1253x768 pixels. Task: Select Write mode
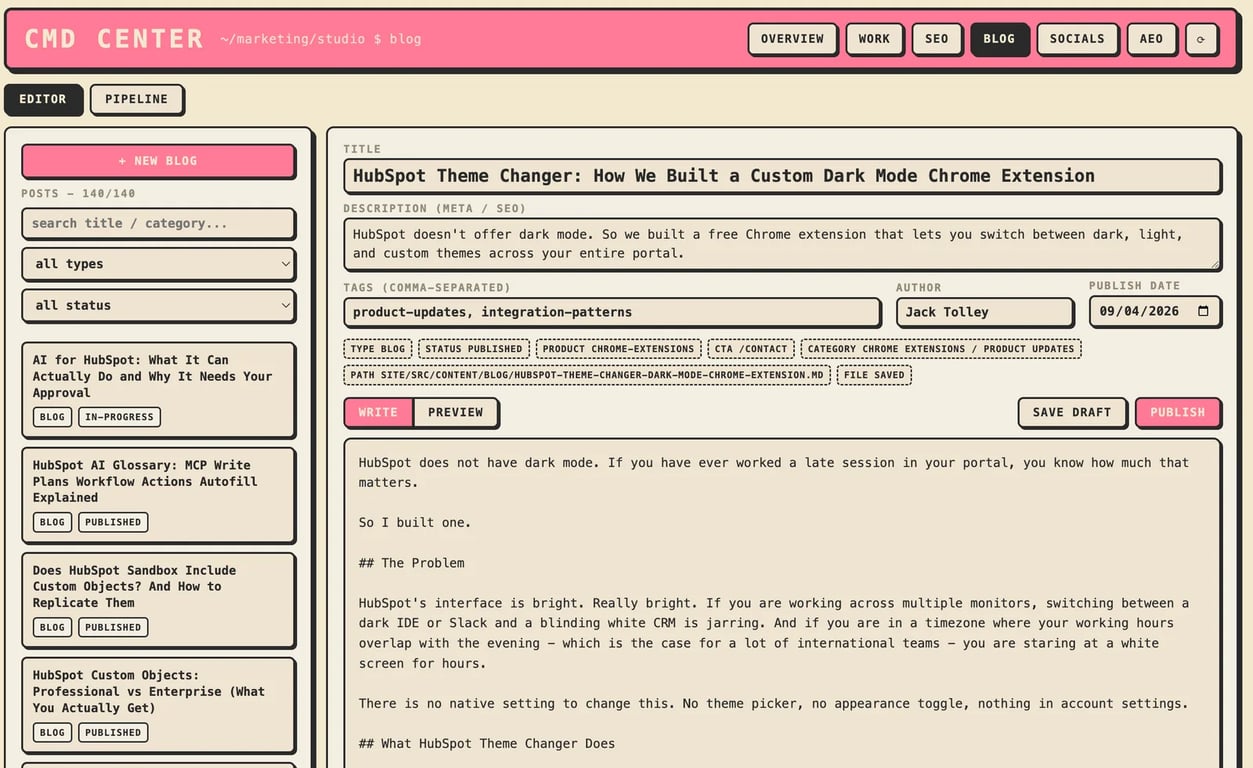tap(378, 412)
